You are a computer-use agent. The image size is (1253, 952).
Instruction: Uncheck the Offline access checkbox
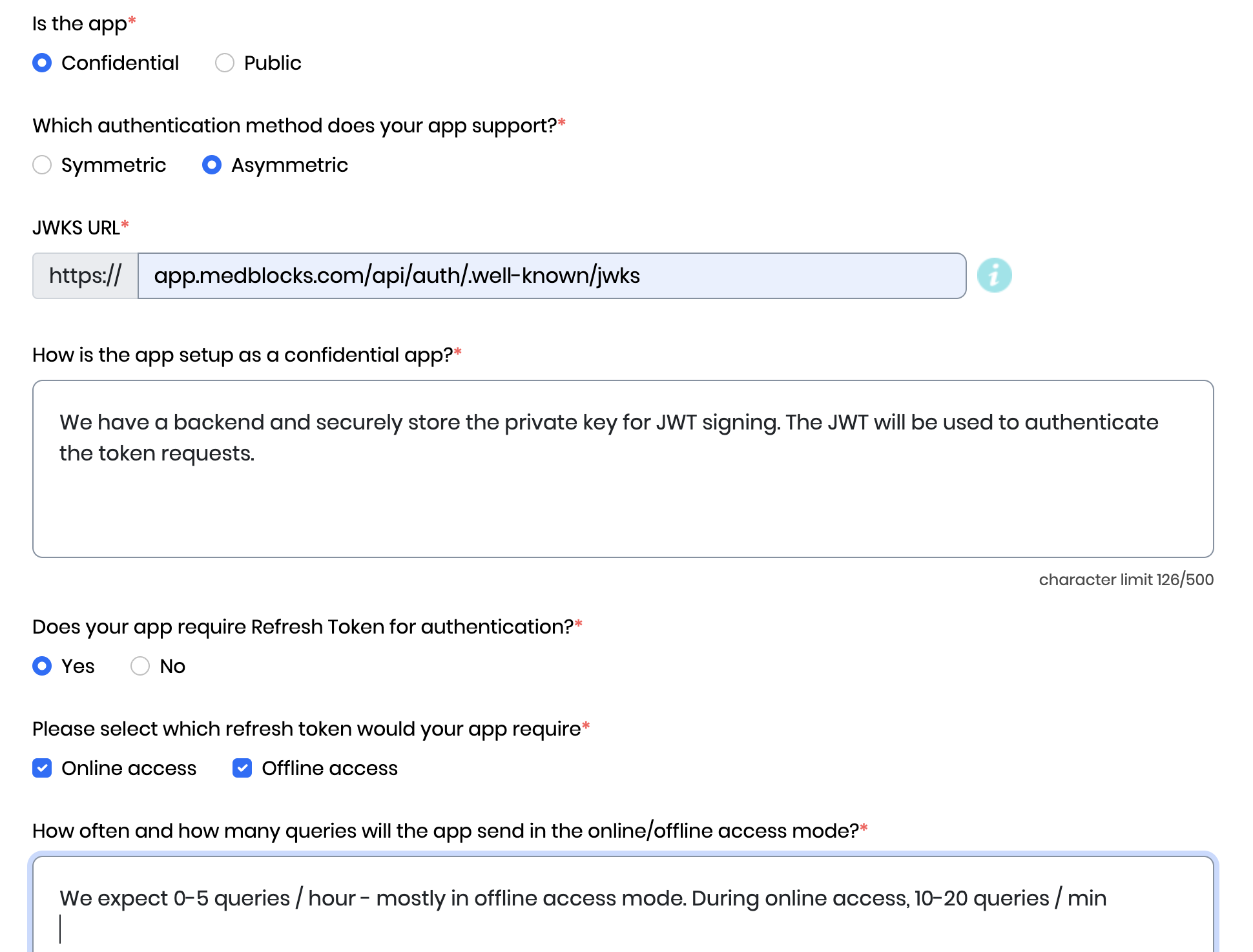pyautogui.click(x=242, y=768)
